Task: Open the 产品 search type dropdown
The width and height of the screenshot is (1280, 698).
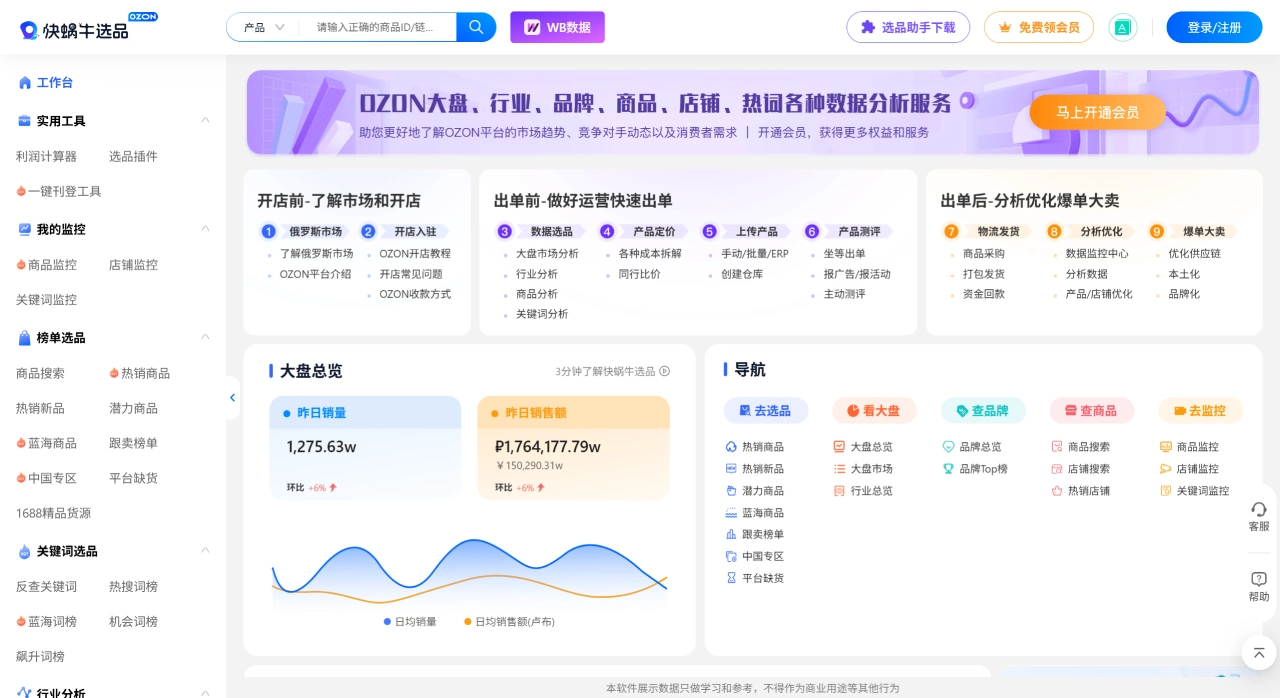Action: click(x=263, y=27)
